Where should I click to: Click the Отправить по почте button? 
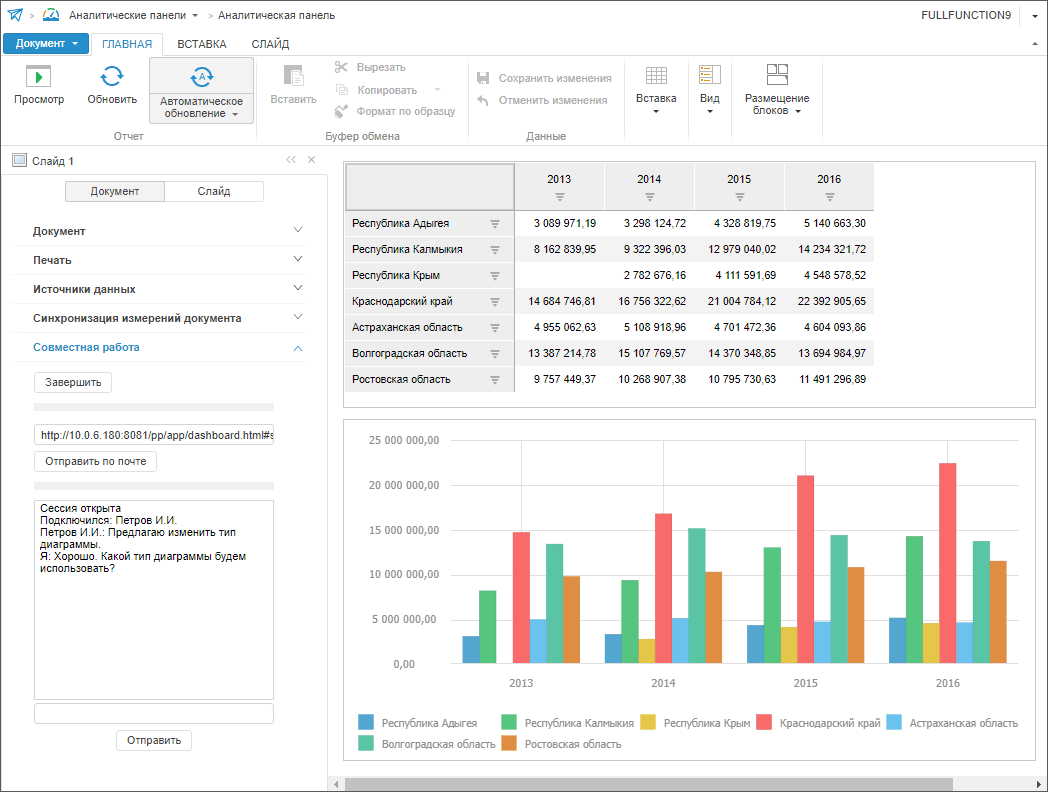(x=95, y=461)
